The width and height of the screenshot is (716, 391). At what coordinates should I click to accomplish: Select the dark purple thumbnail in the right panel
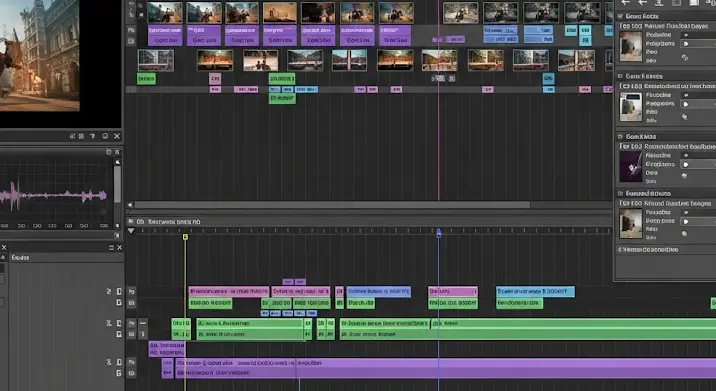631,166
